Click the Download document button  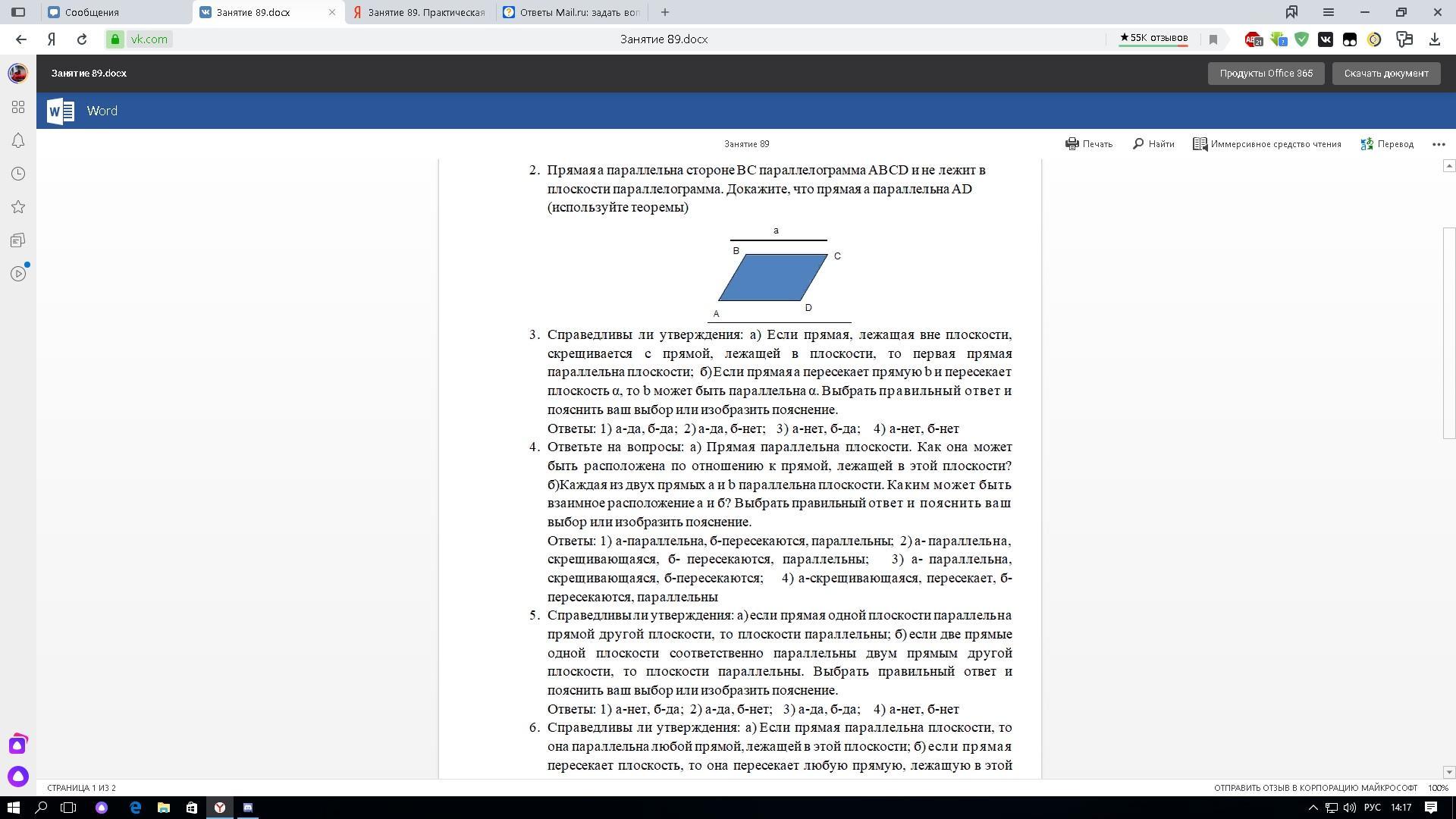(1385, 74)
